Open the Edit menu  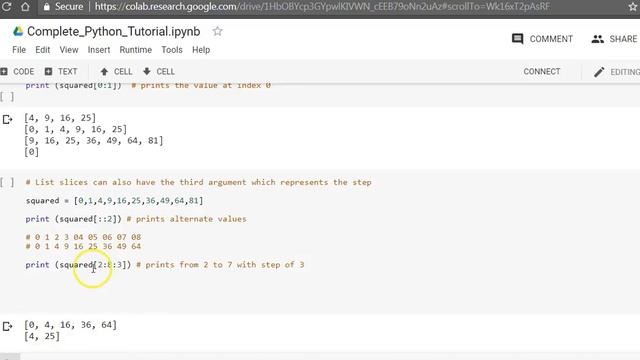pyautogui.click(x=42, y=50)
